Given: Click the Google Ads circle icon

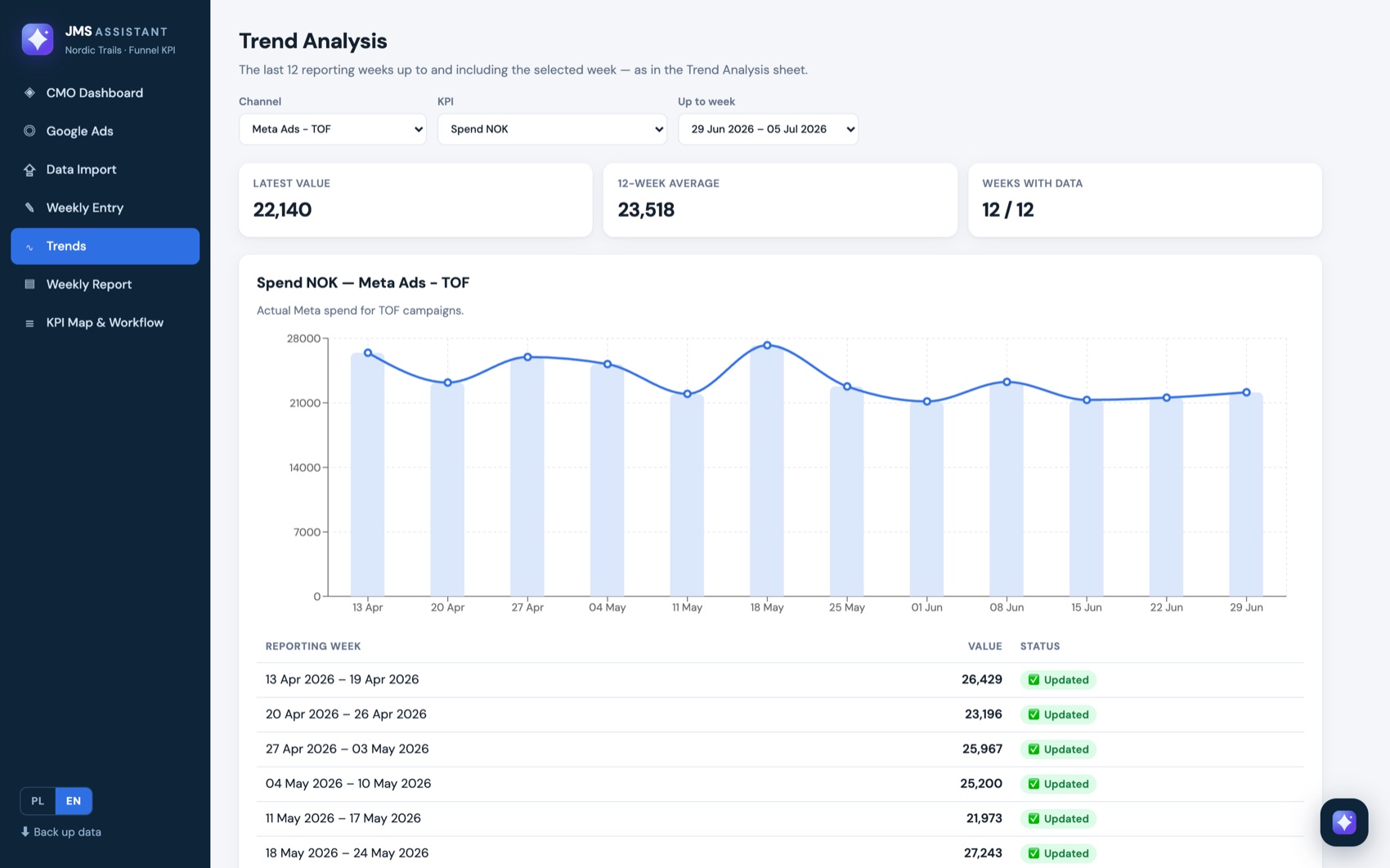Looking at the screenshot, I should click(29, 131).
